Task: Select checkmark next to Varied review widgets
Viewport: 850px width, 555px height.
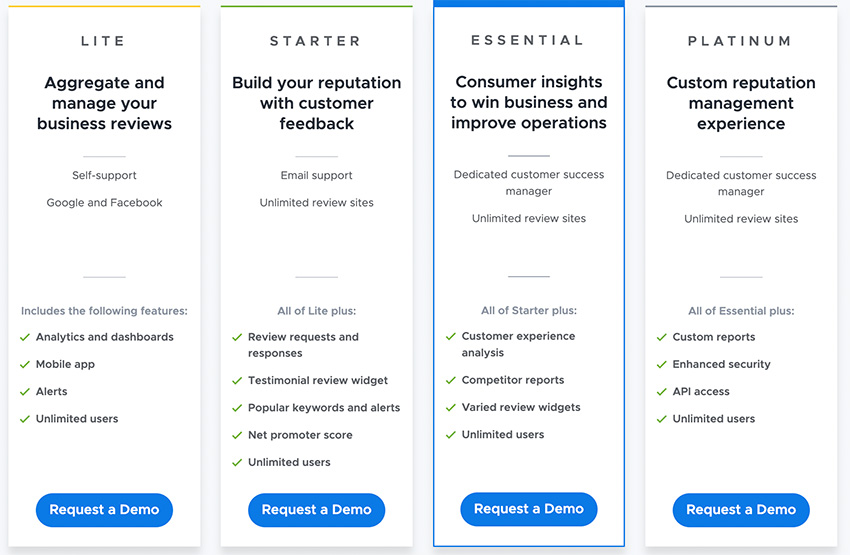Action: click(x=450, y=407)
